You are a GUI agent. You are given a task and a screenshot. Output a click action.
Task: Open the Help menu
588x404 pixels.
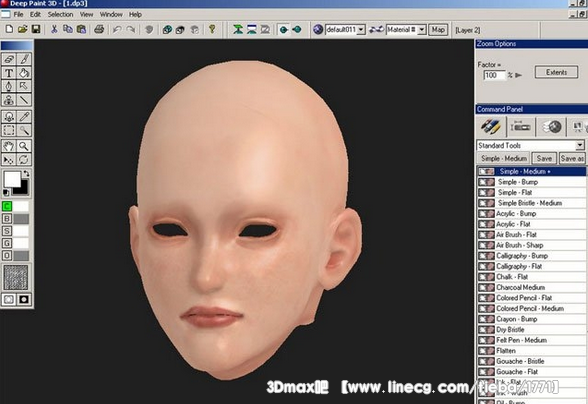click(x=135, y=14)
